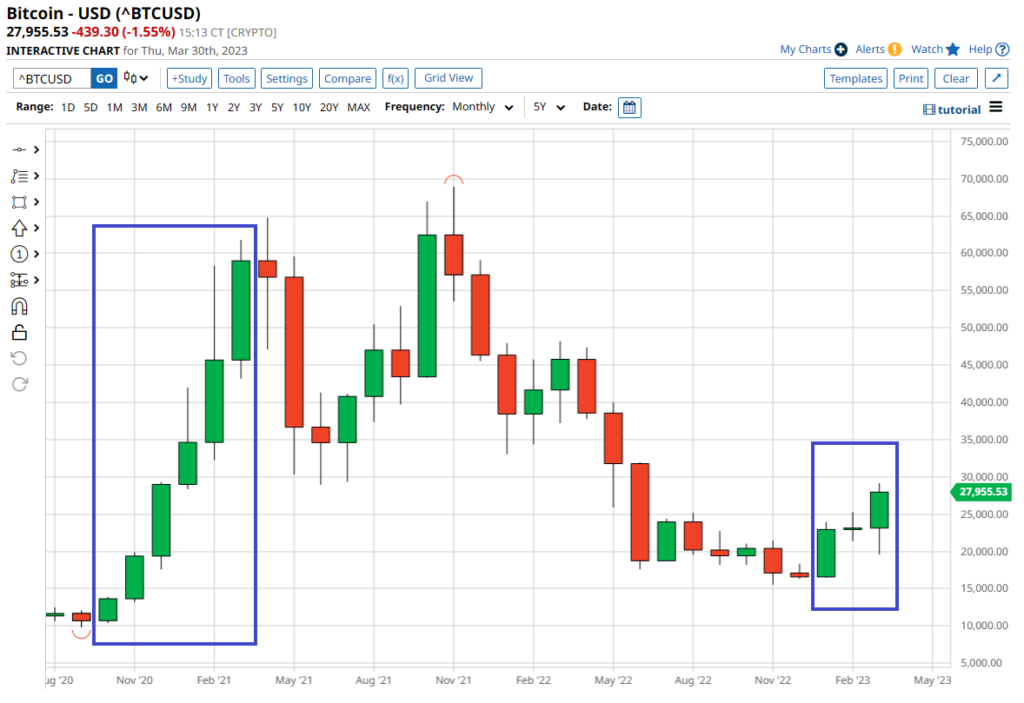Viewport: 1024px width, 703px height.
Task: Select the 10Y range
Action: tap(301, 107)
